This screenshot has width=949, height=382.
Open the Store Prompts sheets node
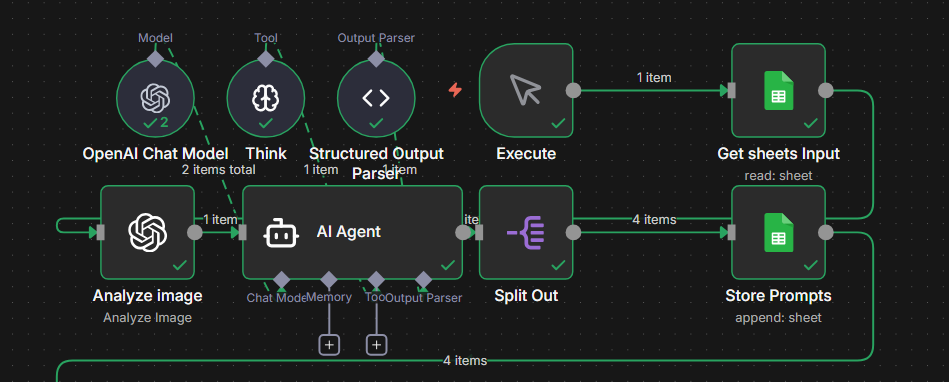click(778, 232)
